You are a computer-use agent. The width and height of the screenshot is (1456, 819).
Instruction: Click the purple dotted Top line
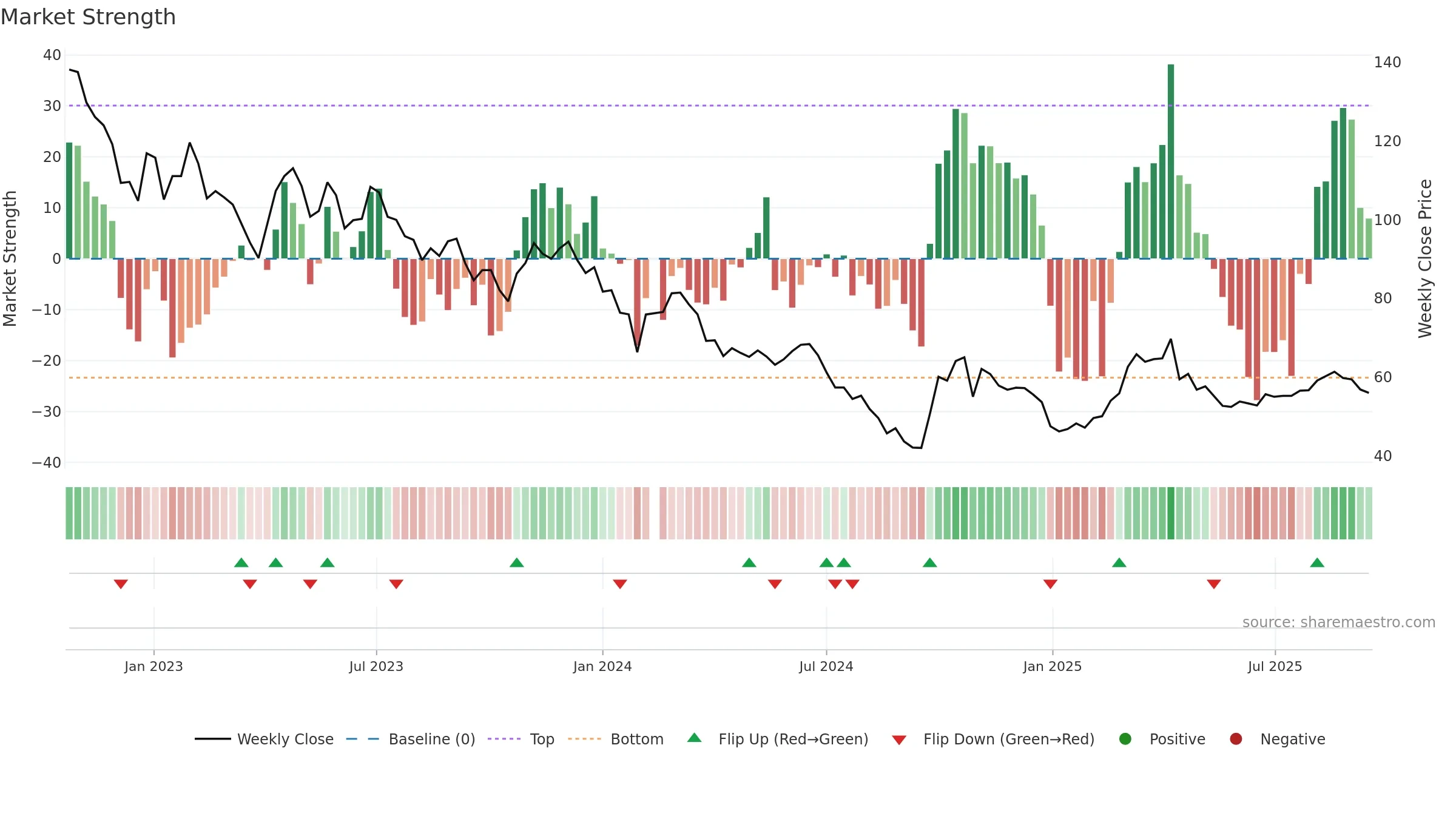pyautogui.click(x=719, y=106)
